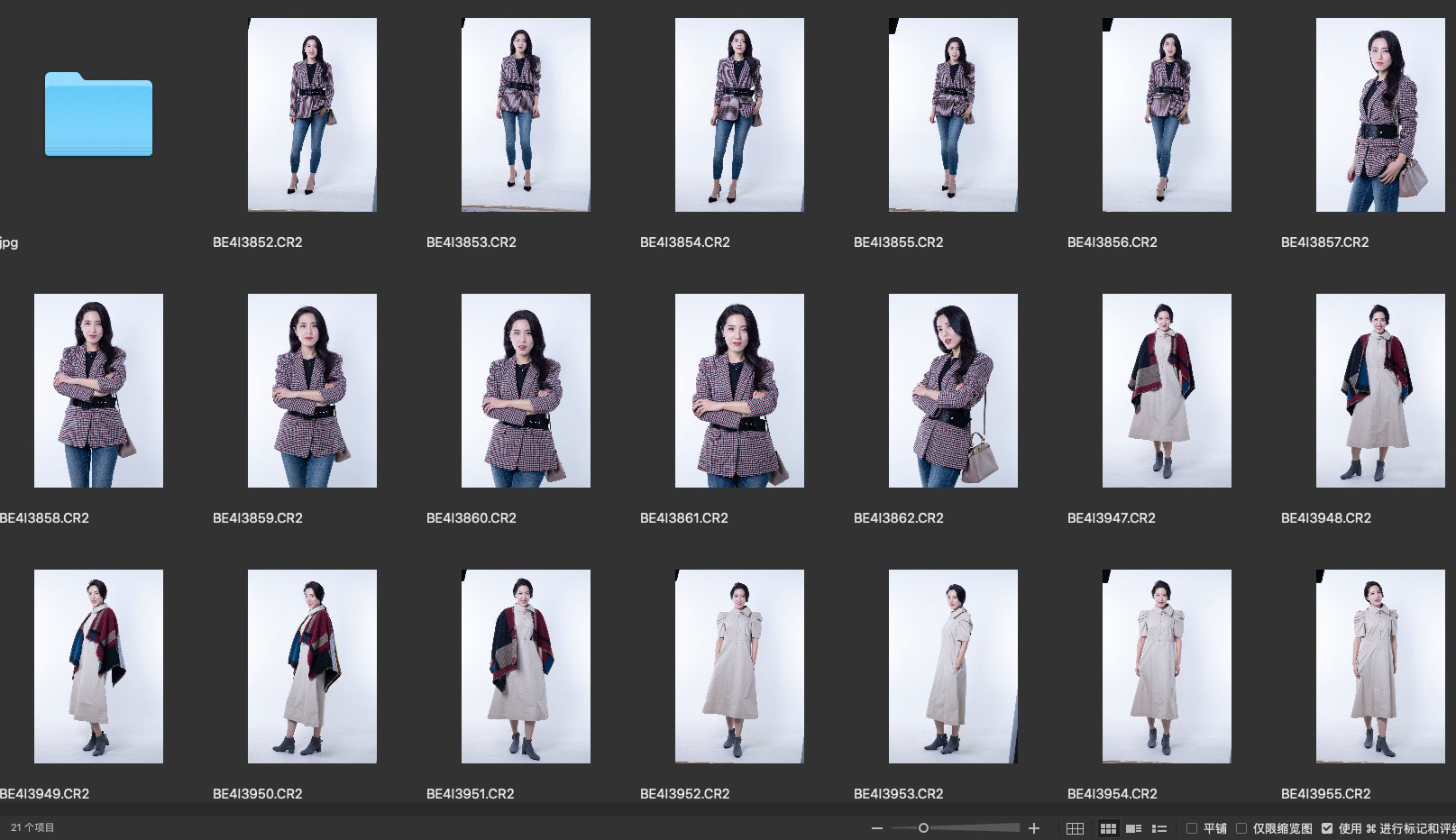This screenshot has width=1456, height=840.
Task: Select the BE4I3861.CR2 photo
Action: (739, 390)
